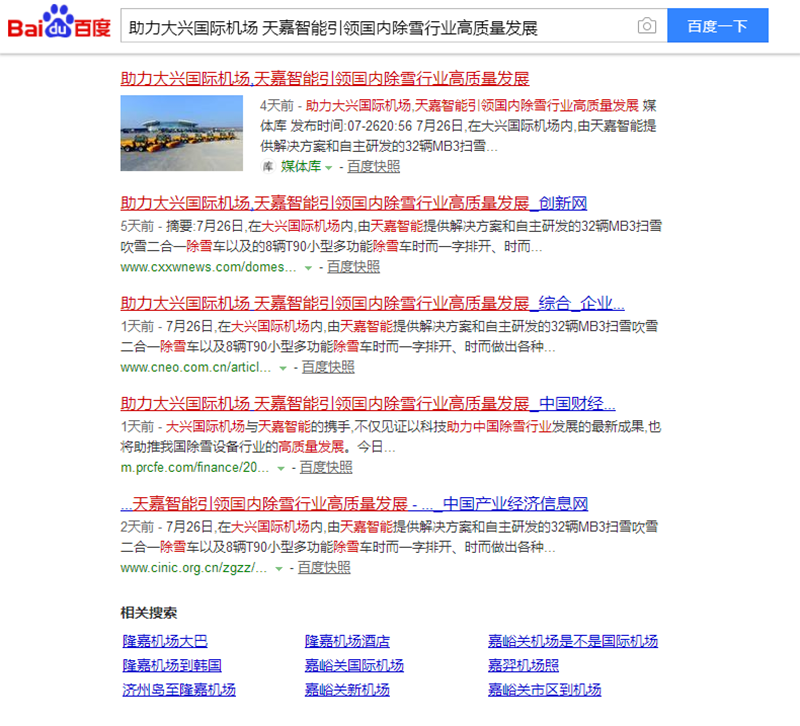Open 百度快照 for the cneo.com.cn result
The height and width of the screenshot is (726, 800).
328,367
